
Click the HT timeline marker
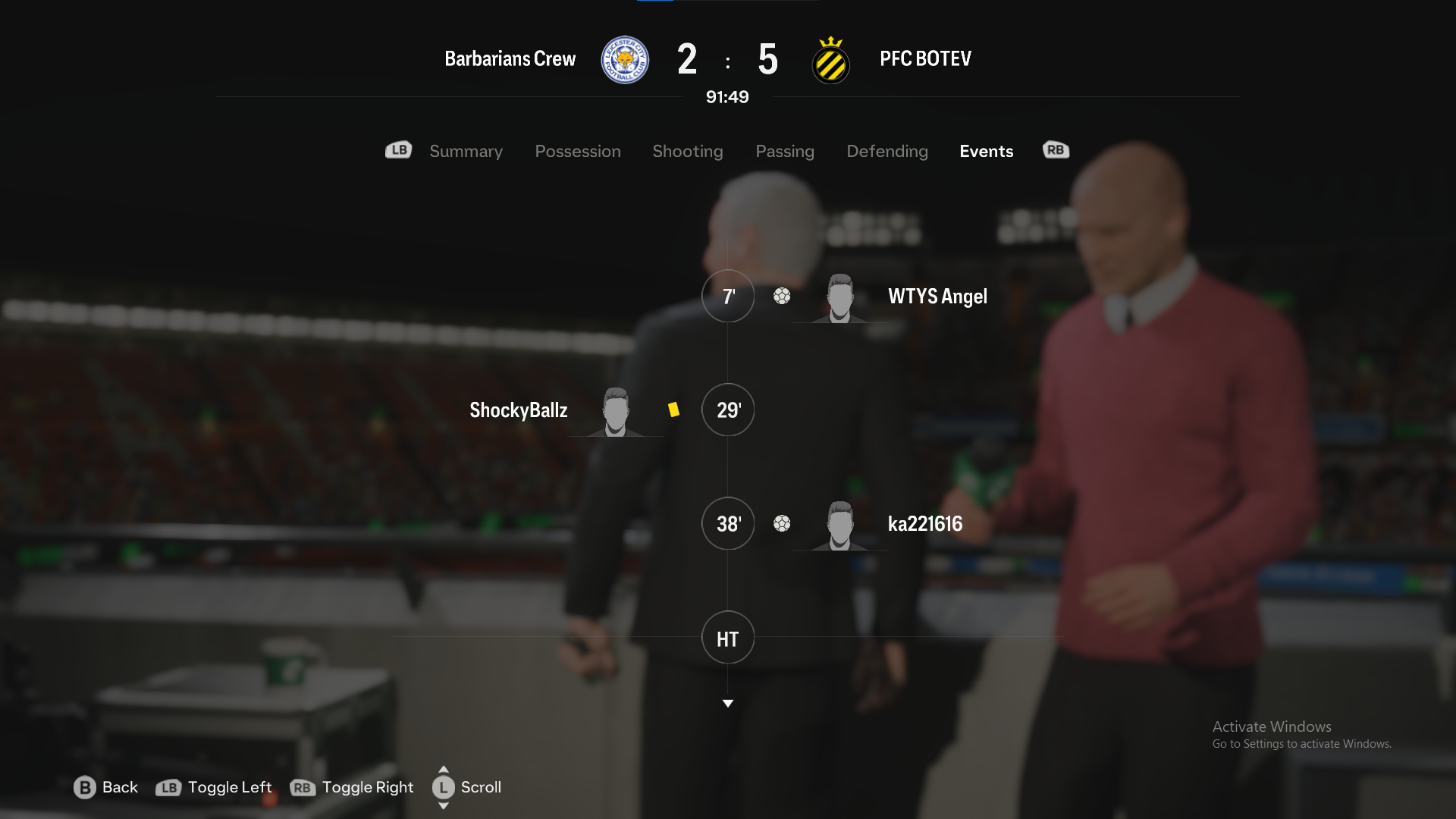click(x=728, y=638)
